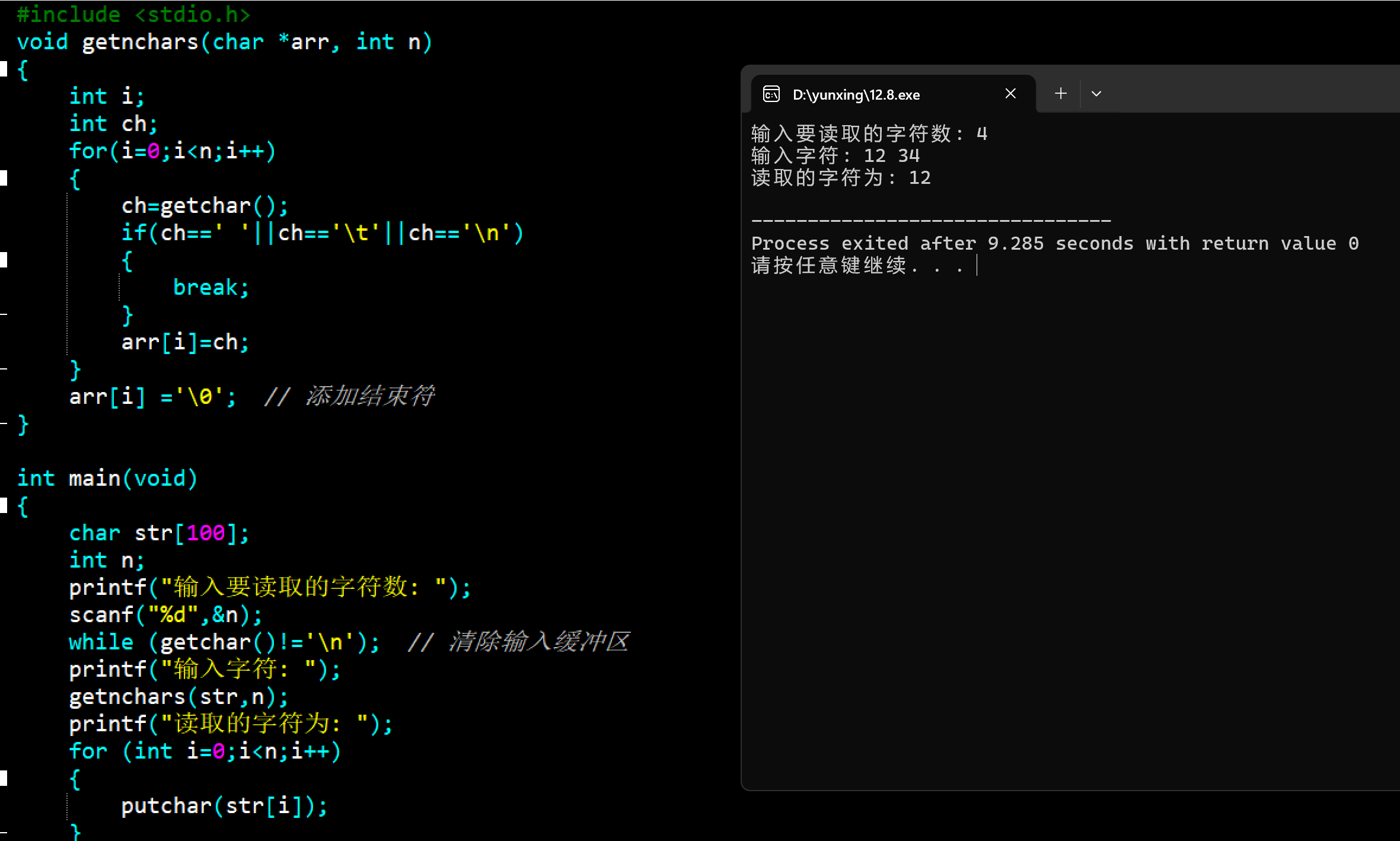Close the D:\yunxing\12.8.exe terminal tab
The height and width of the screenshot is (841, 1400).
1010,93
